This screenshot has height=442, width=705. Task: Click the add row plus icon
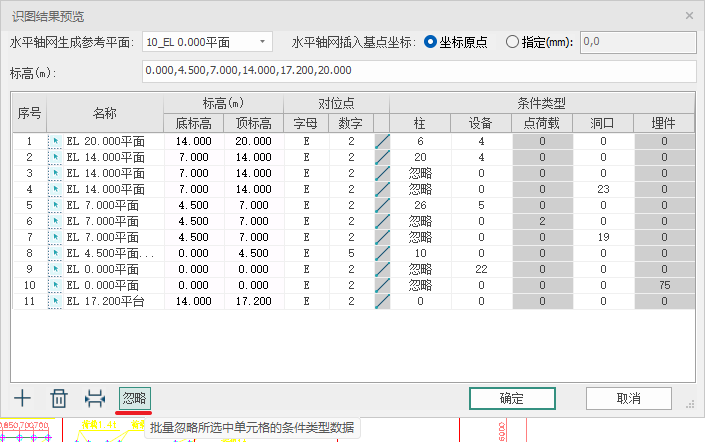tap(21, 398)
